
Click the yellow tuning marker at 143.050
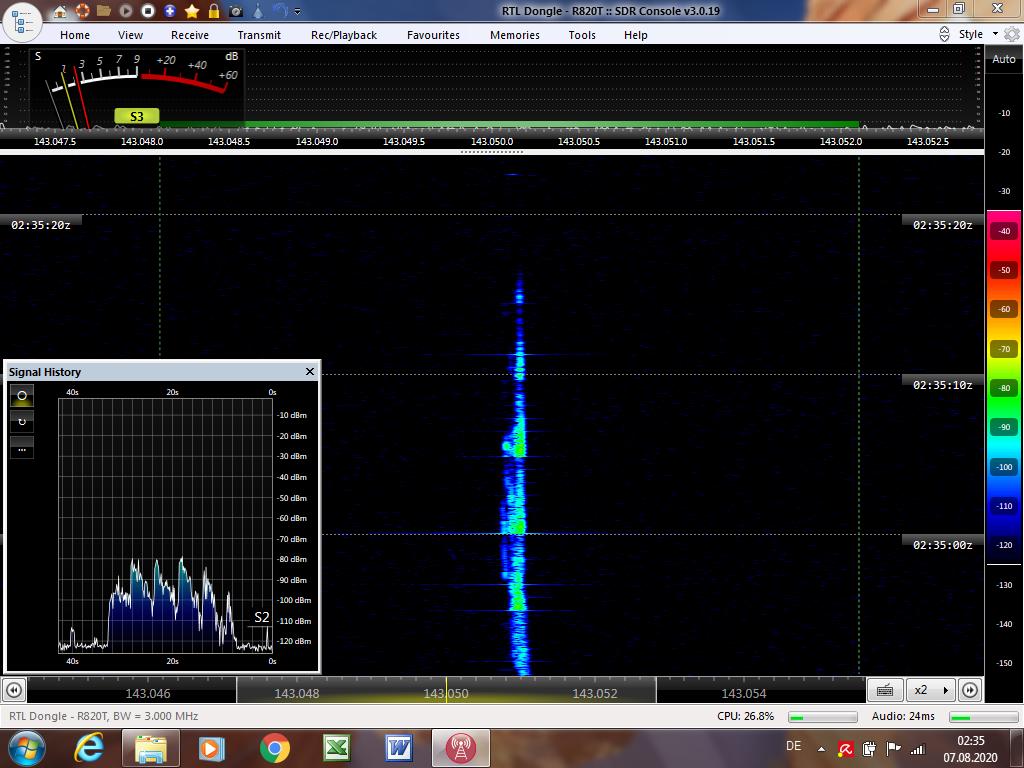click(447, 690)
